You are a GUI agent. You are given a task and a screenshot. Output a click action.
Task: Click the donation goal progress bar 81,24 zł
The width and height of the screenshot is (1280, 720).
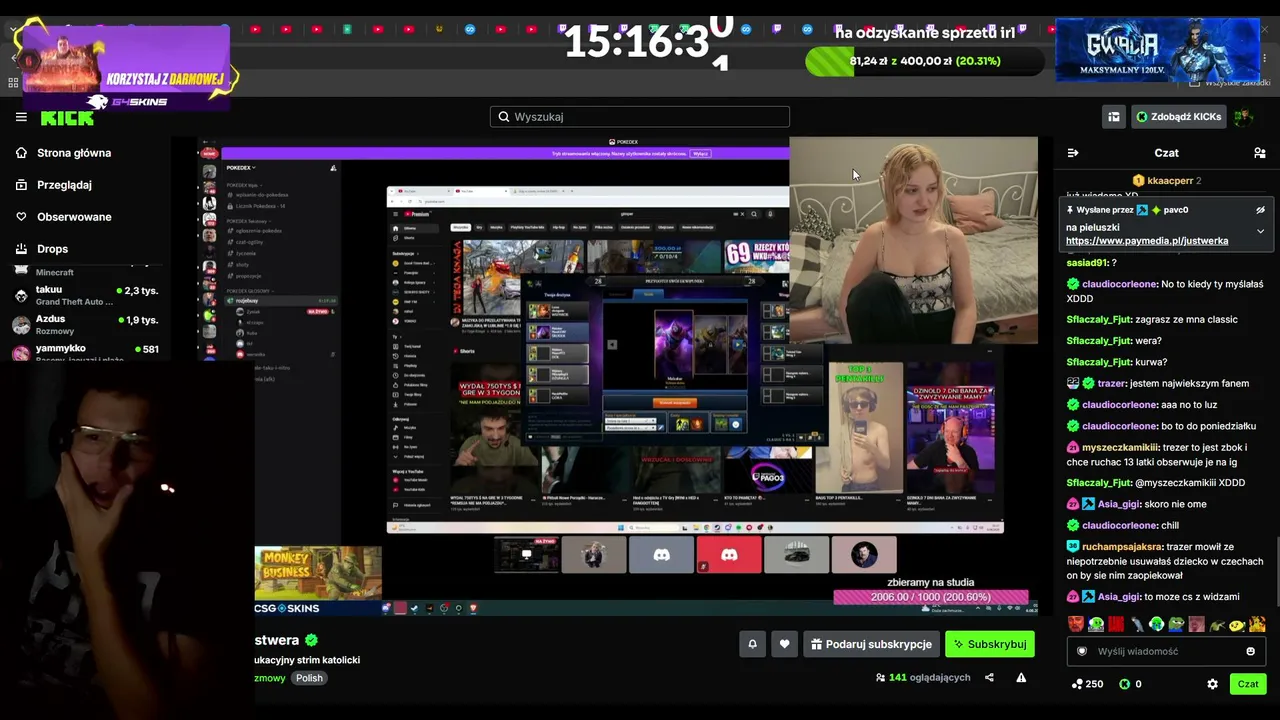pos(923,61)
